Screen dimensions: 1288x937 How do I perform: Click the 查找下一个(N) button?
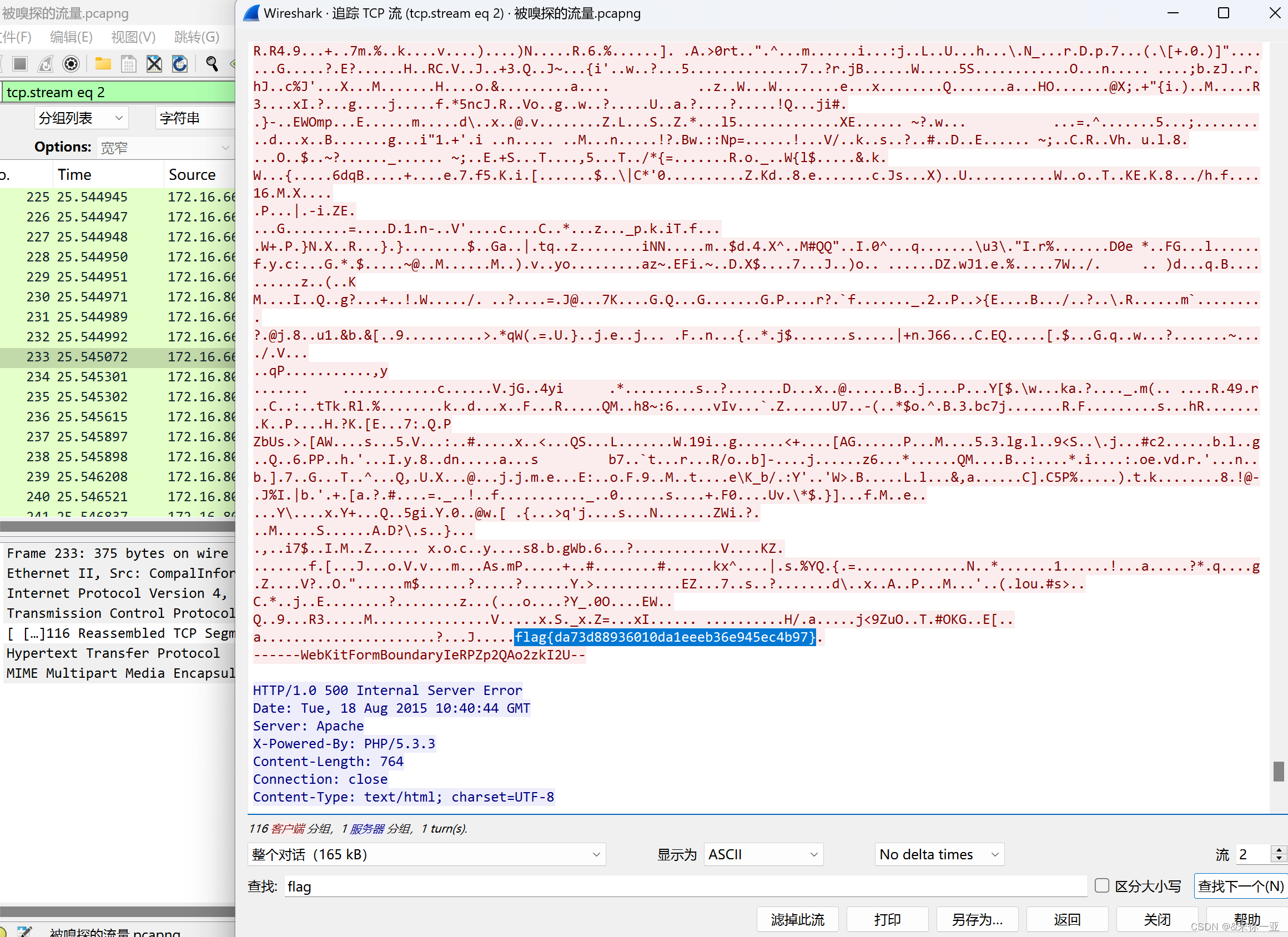[1240, 886]
